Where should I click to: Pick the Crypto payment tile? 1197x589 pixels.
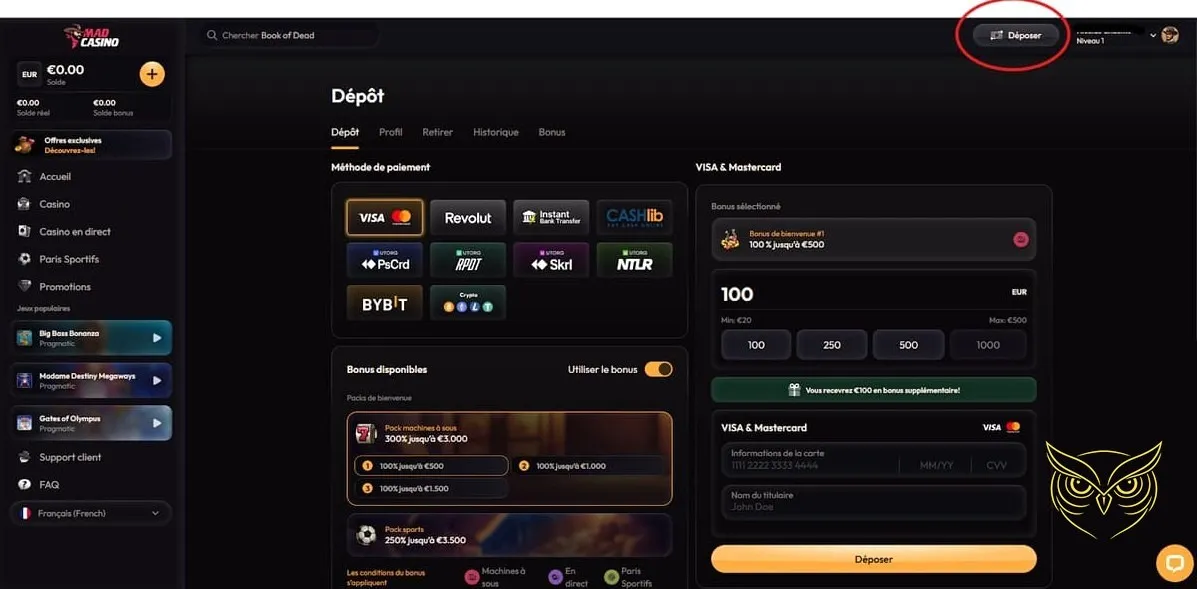(468, 303)
